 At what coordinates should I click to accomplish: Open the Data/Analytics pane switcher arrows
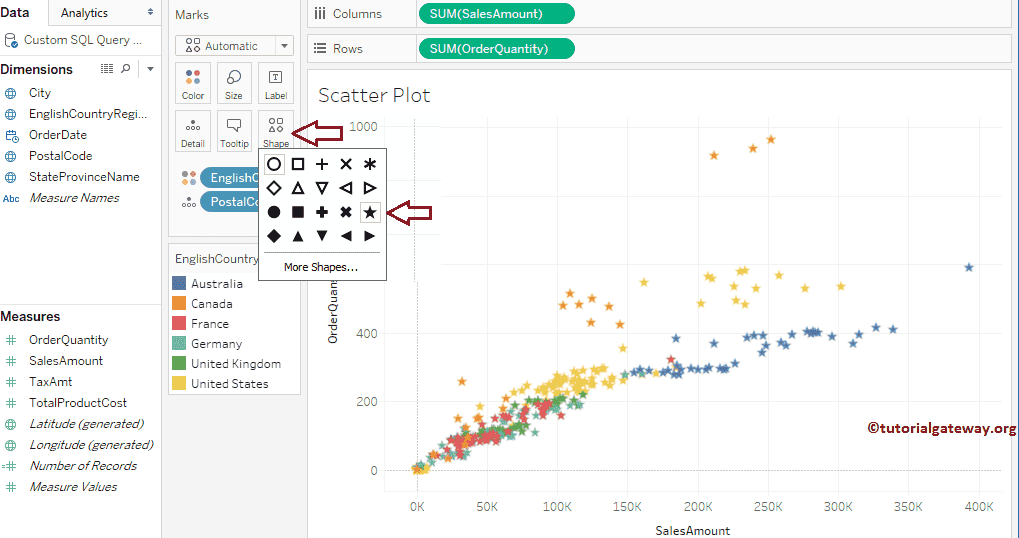tap(150, 12)
